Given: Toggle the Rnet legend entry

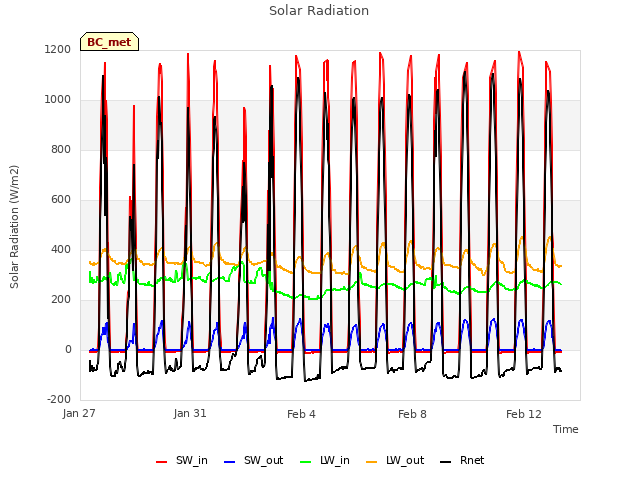Looking at the screenshot, I should (462, 461).
